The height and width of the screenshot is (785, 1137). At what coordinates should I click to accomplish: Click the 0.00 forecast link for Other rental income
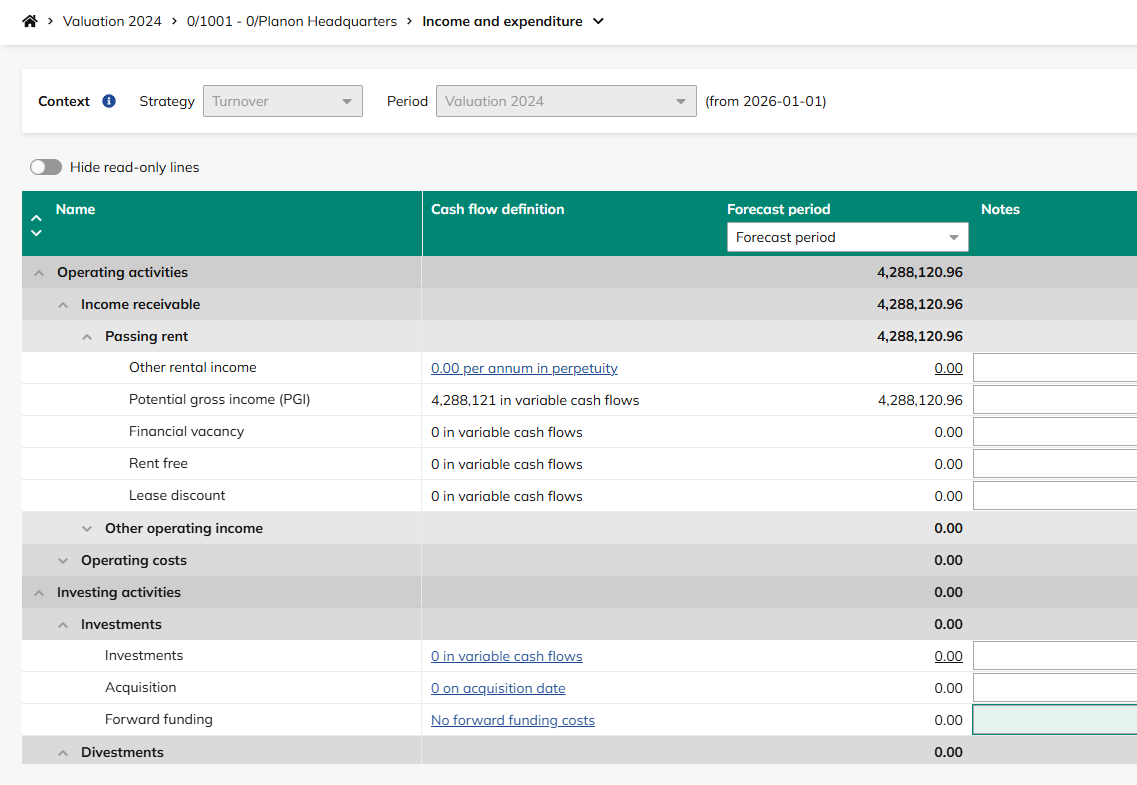coord(948,368)
